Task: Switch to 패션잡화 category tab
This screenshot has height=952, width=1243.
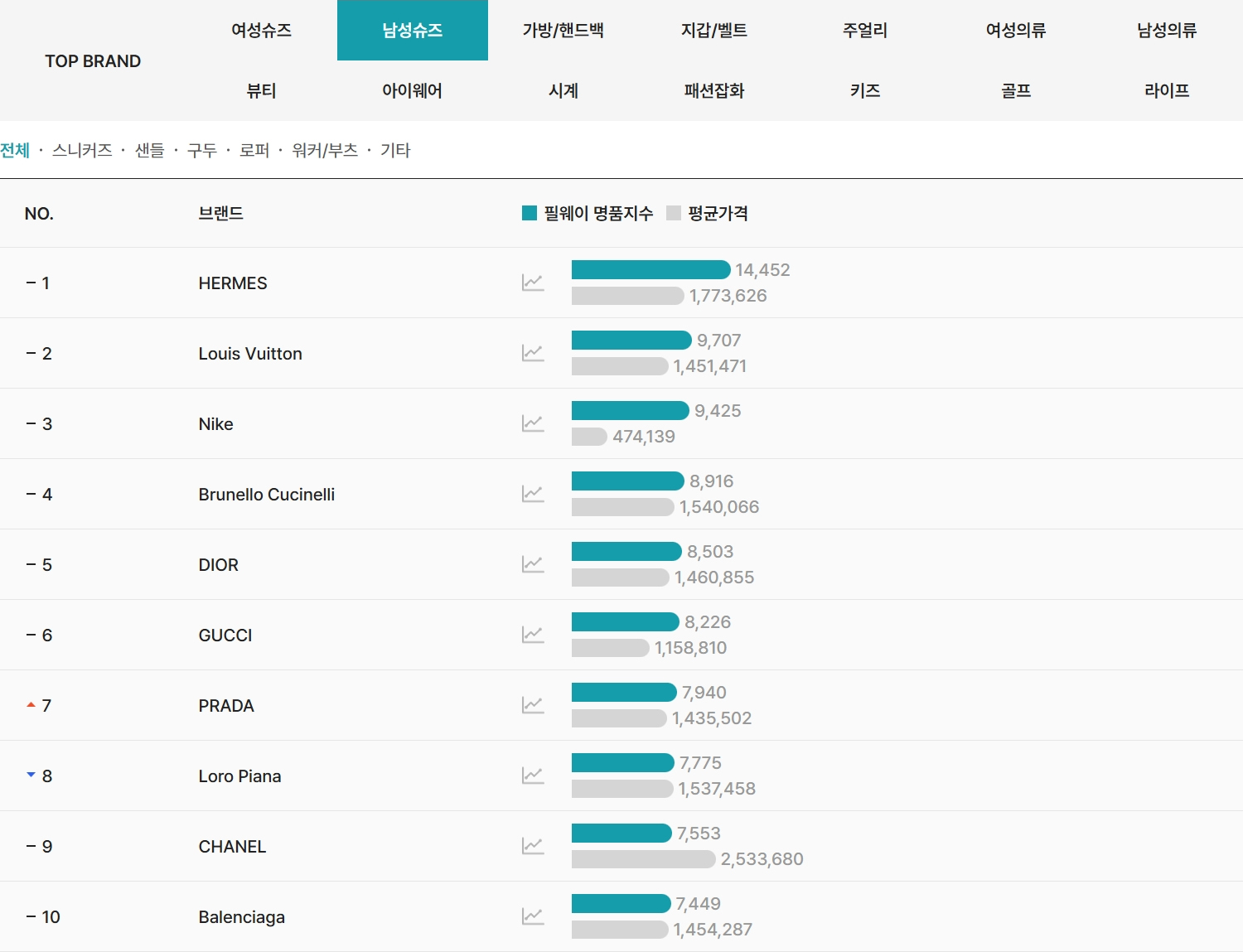Action: click(x=714, y=90)
